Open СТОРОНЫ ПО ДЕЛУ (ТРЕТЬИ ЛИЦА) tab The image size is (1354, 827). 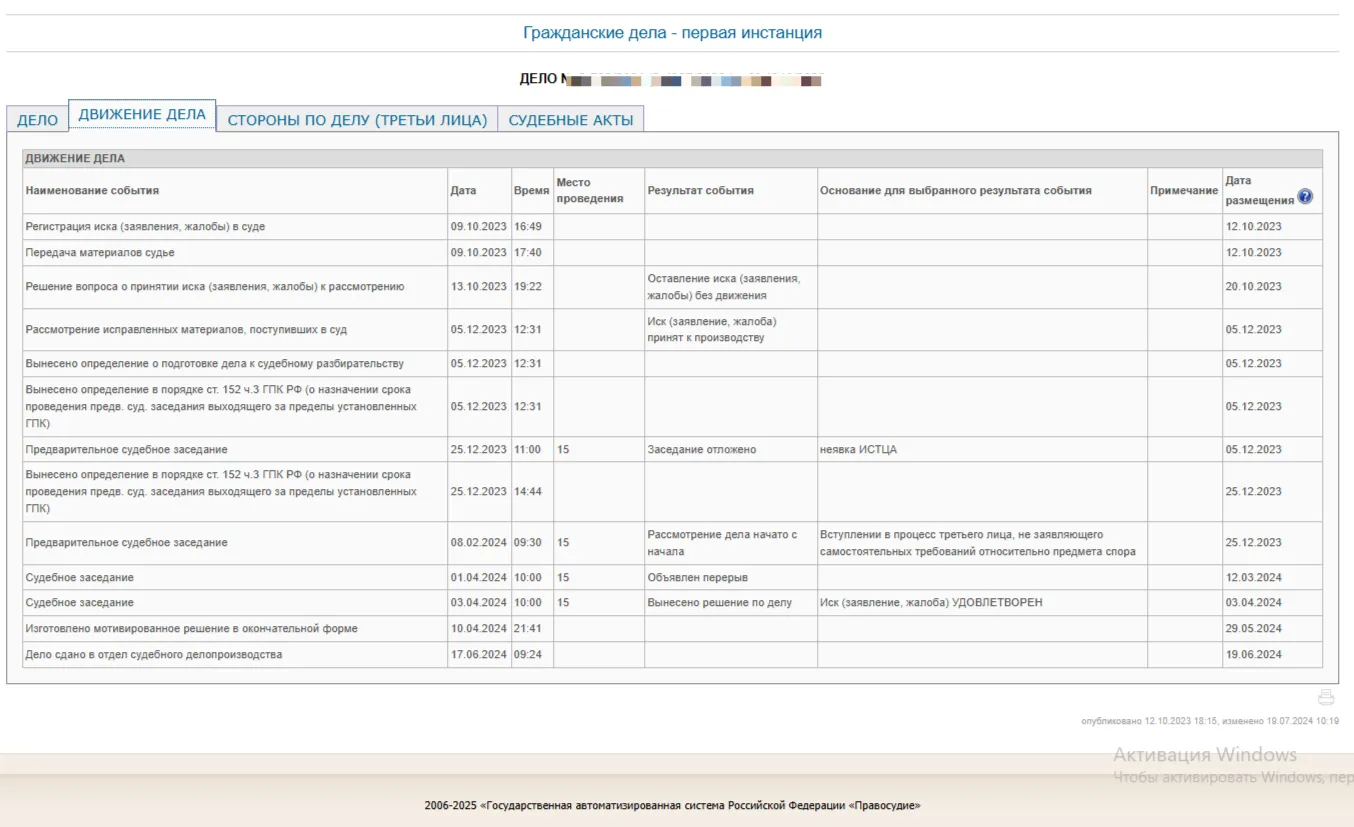pyautogui.click(x=357, y=119)
